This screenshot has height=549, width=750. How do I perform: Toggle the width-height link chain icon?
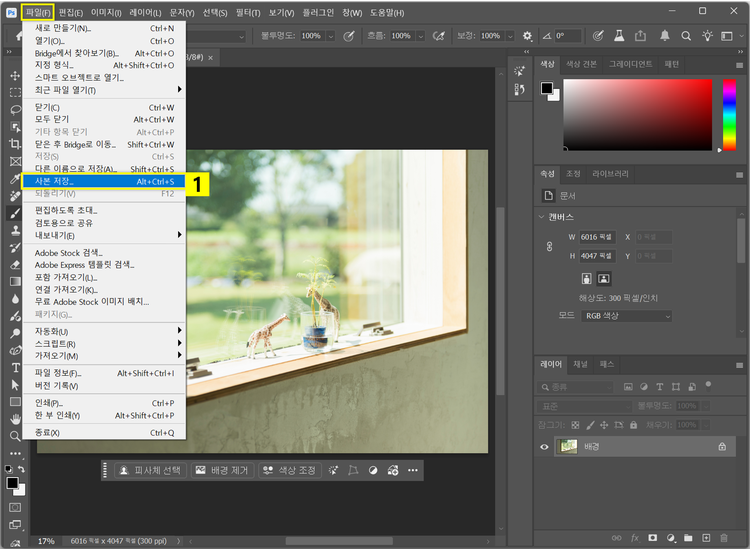[x=549, y=246]
